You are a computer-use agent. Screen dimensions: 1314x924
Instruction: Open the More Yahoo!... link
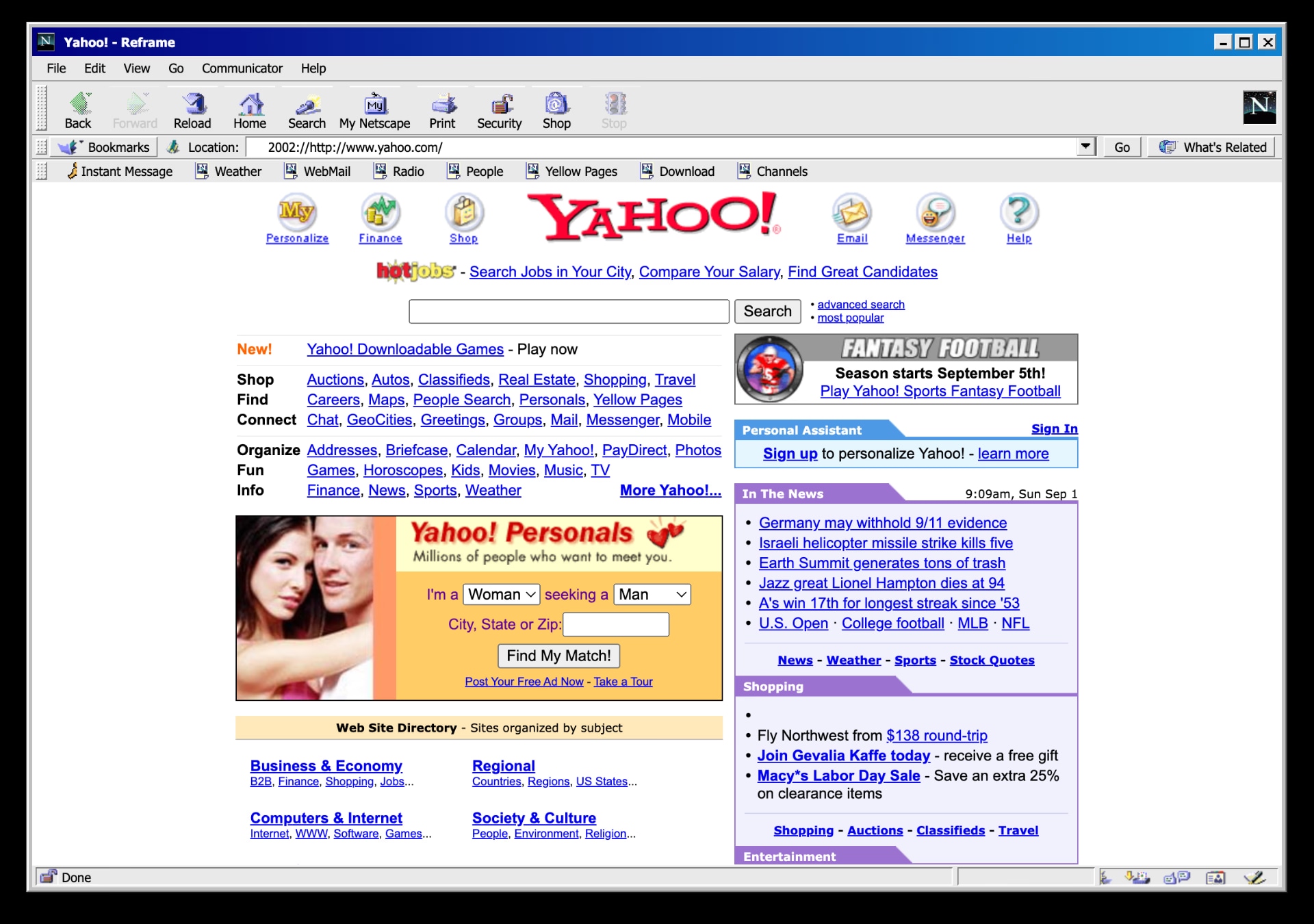coord(670,490)
